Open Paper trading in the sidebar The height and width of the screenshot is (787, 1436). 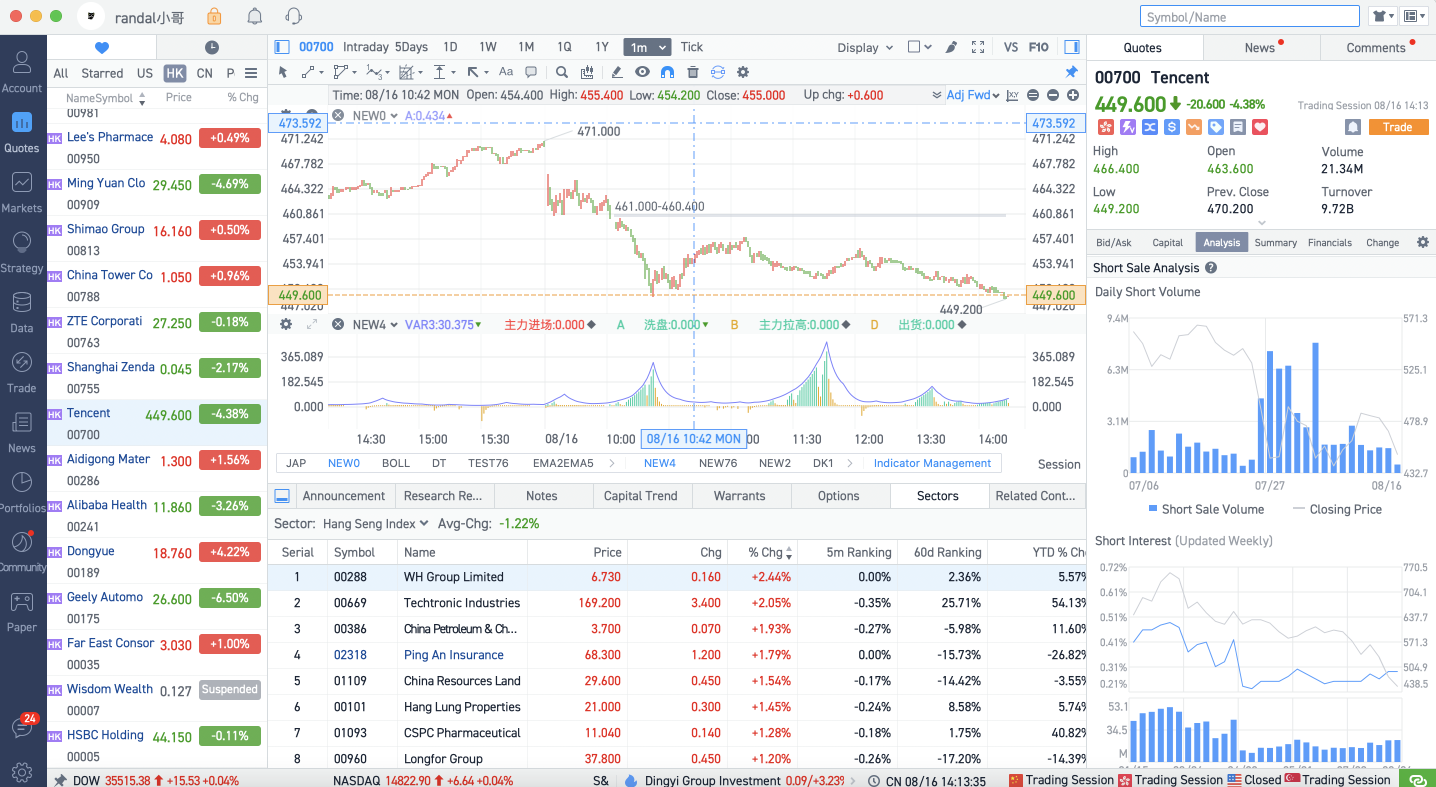(22, 611)
